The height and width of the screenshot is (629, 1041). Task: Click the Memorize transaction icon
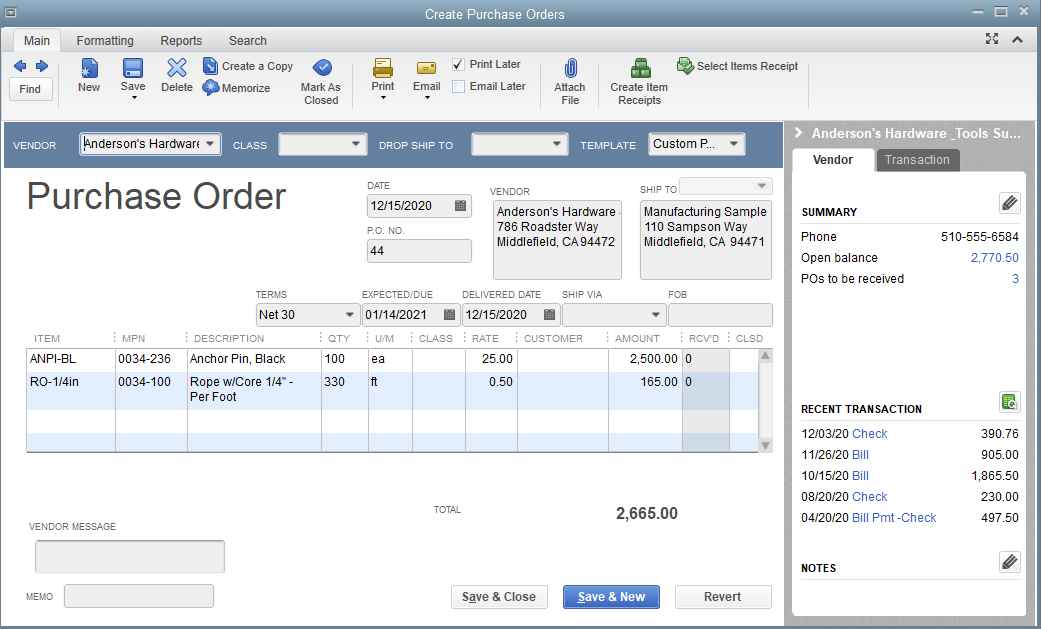pyautogui.click(x=211, y=88)
